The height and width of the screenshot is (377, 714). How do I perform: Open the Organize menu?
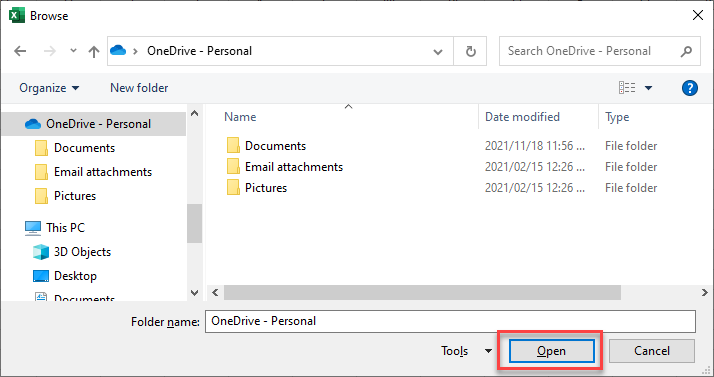tap(49, 88)
